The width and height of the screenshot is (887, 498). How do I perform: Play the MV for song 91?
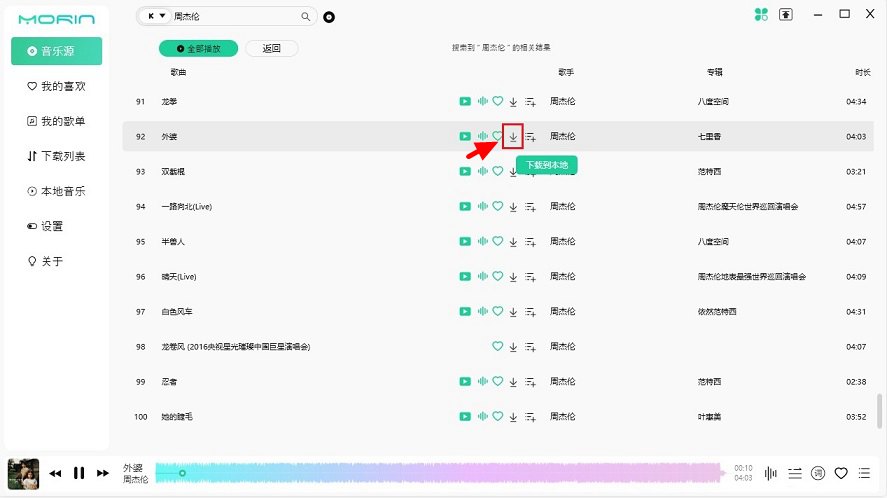[465, 102]
